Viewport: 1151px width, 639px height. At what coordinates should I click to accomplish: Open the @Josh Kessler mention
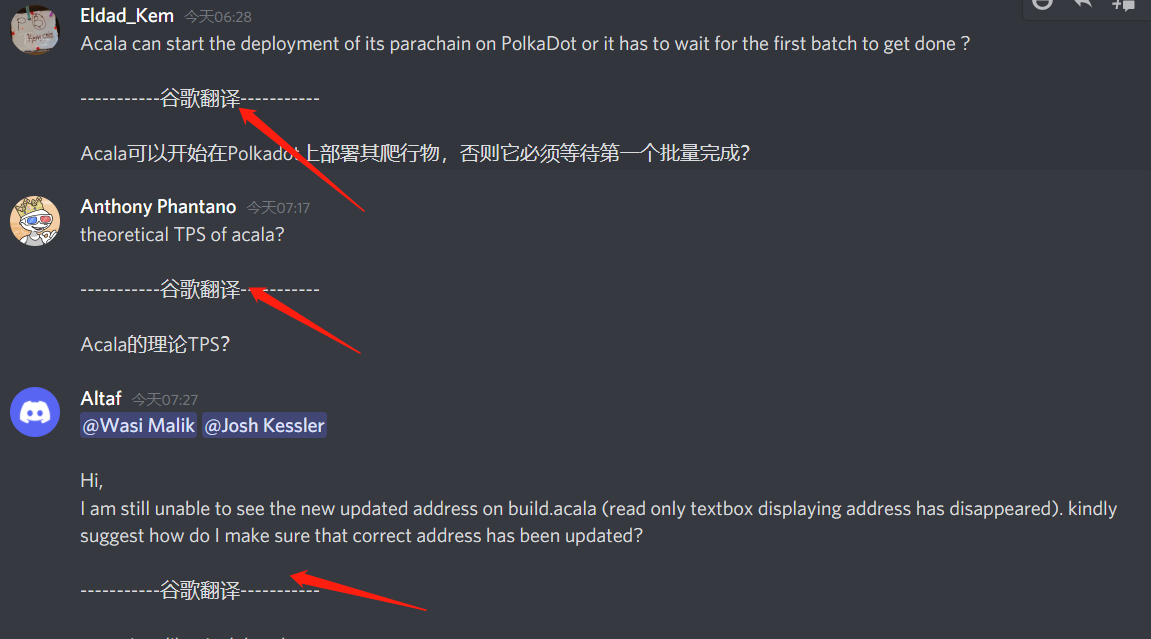pyautogui.click(x=264, y=426)
